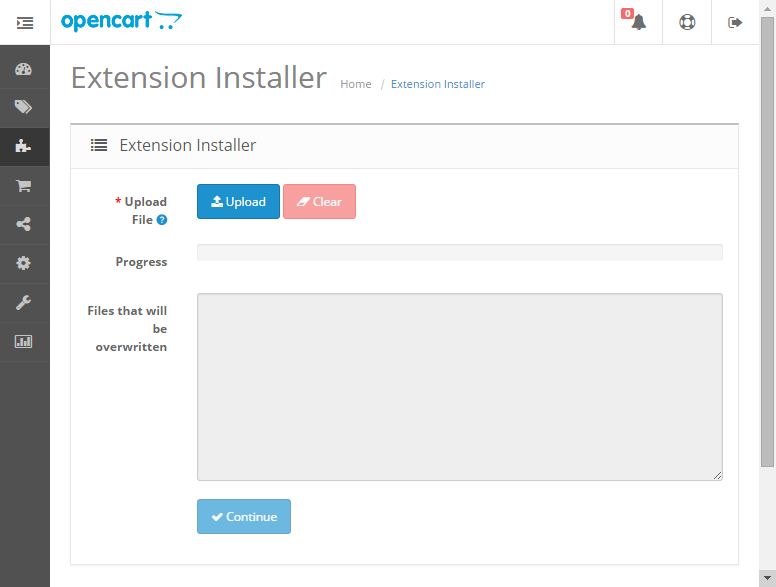Click the scrollbar up arrow
Viewport: 776px width, 587px height.
(767, 8)
